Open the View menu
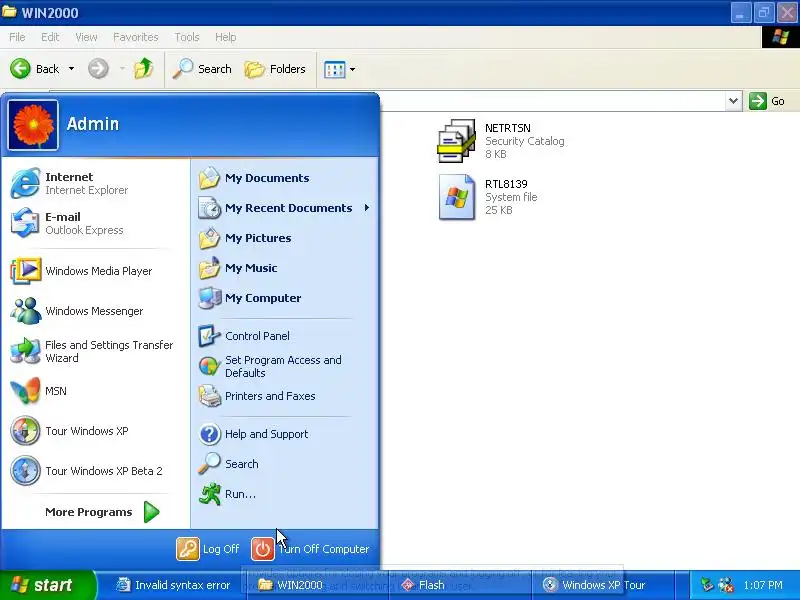This screenshot has height=600, width=800. pyautogui.click(x=86, y=37)
